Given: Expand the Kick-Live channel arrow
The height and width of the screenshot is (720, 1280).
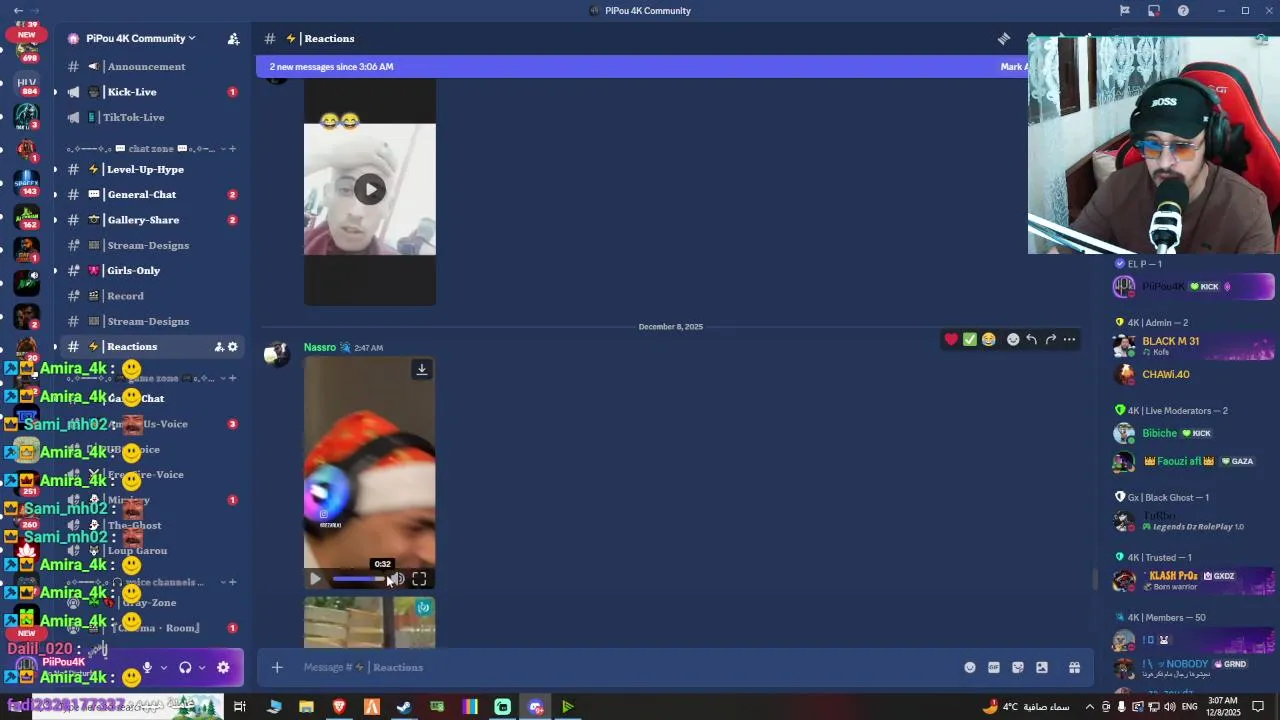Looking at the screenshot, I should [x=55, y=92].
